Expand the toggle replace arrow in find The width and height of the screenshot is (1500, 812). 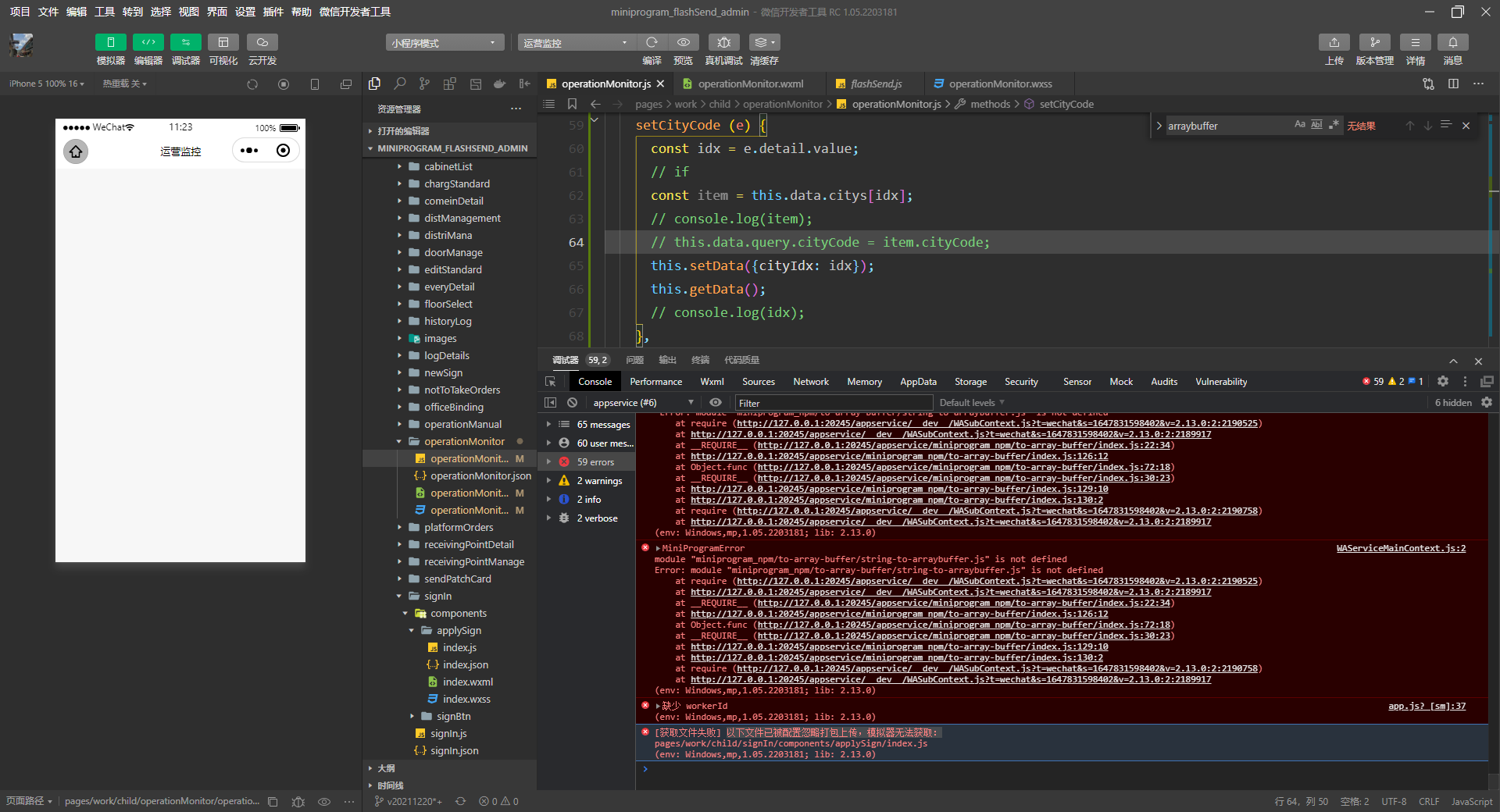[x=1159, y=126]
